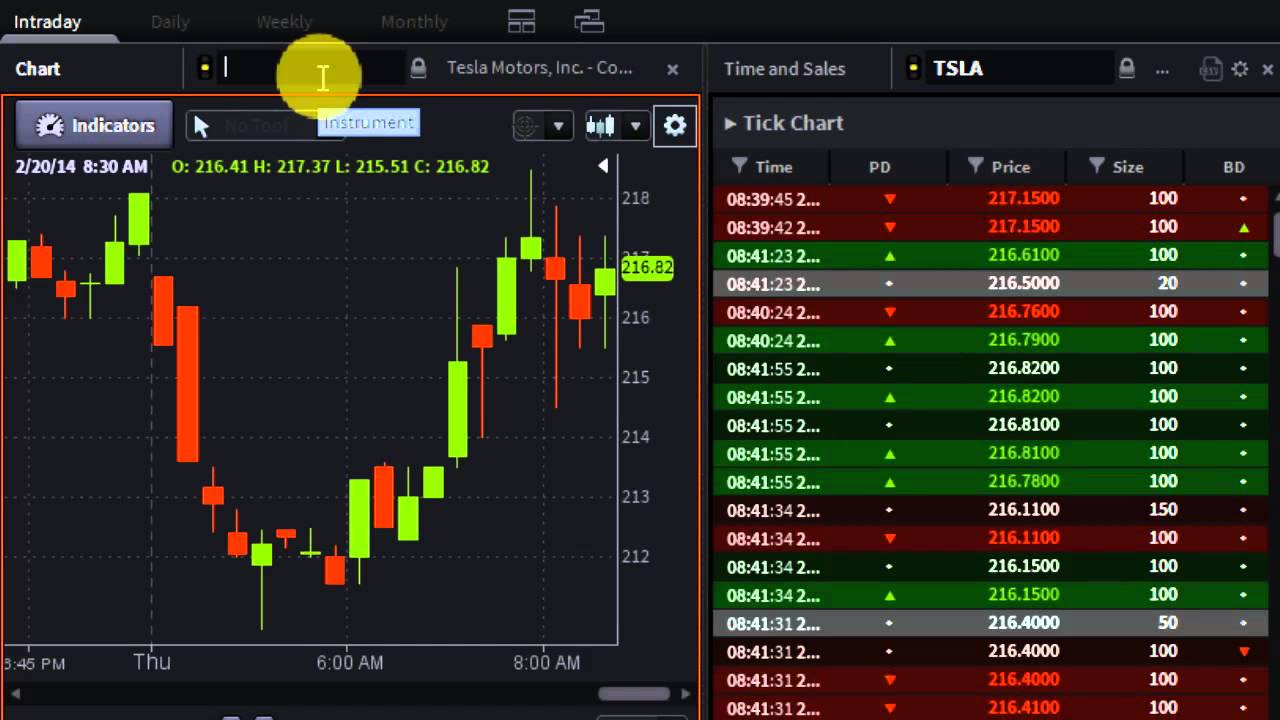This screenshot has width=1280, height=720.
Task: Switch to the Weekly tab
Action: (x=284, y=21)
